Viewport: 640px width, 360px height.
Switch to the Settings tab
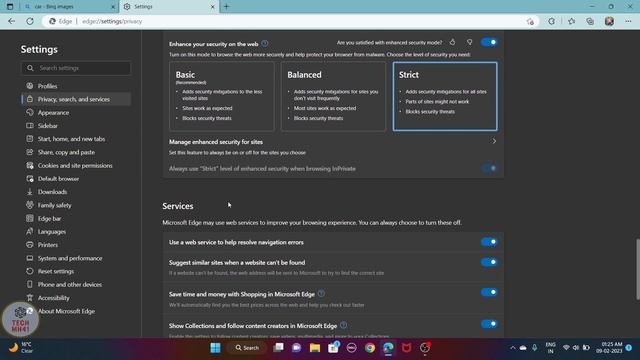pyautogui.click(x=168, y=7)
